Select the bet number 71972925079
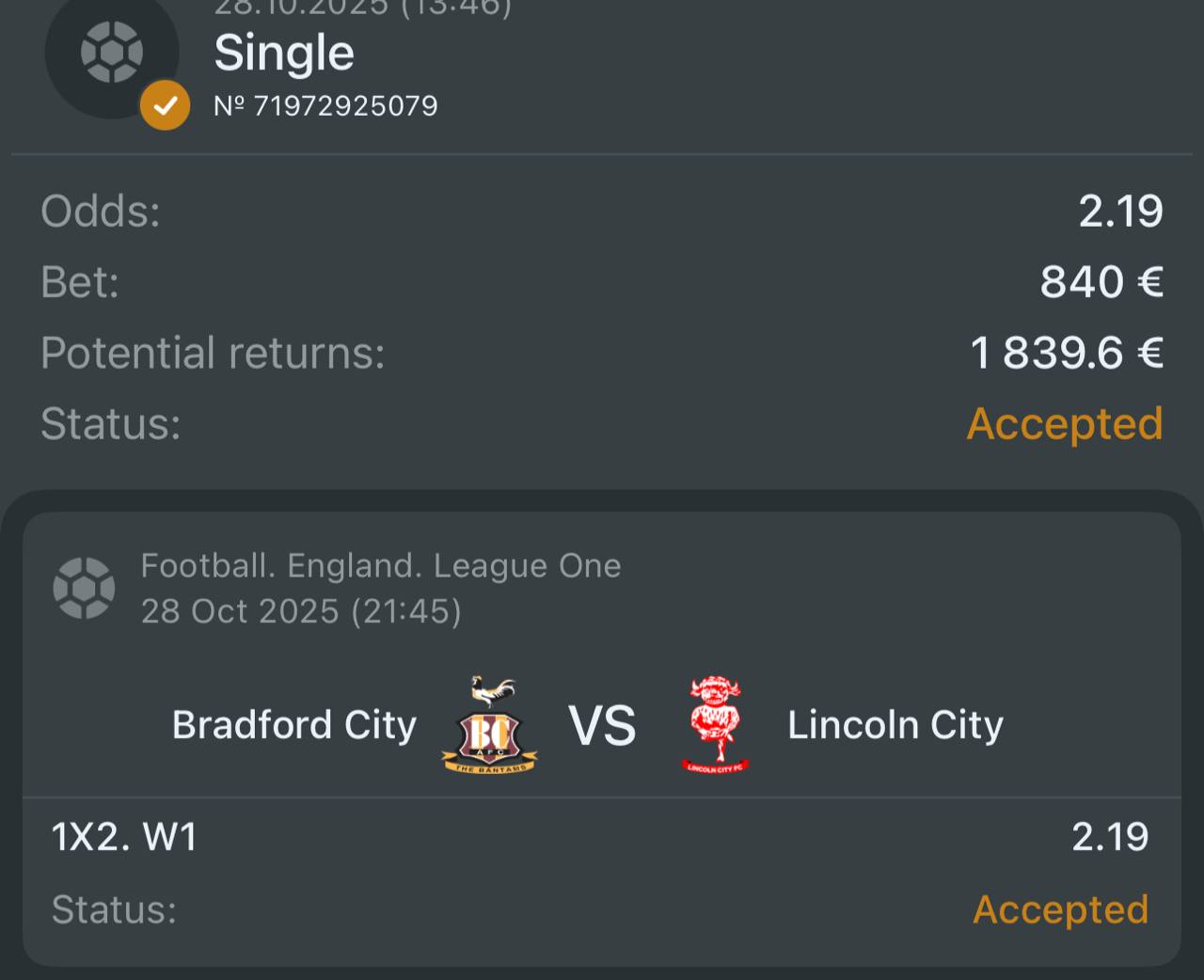Screen dimensions: 1204x980 pos(325,105)
